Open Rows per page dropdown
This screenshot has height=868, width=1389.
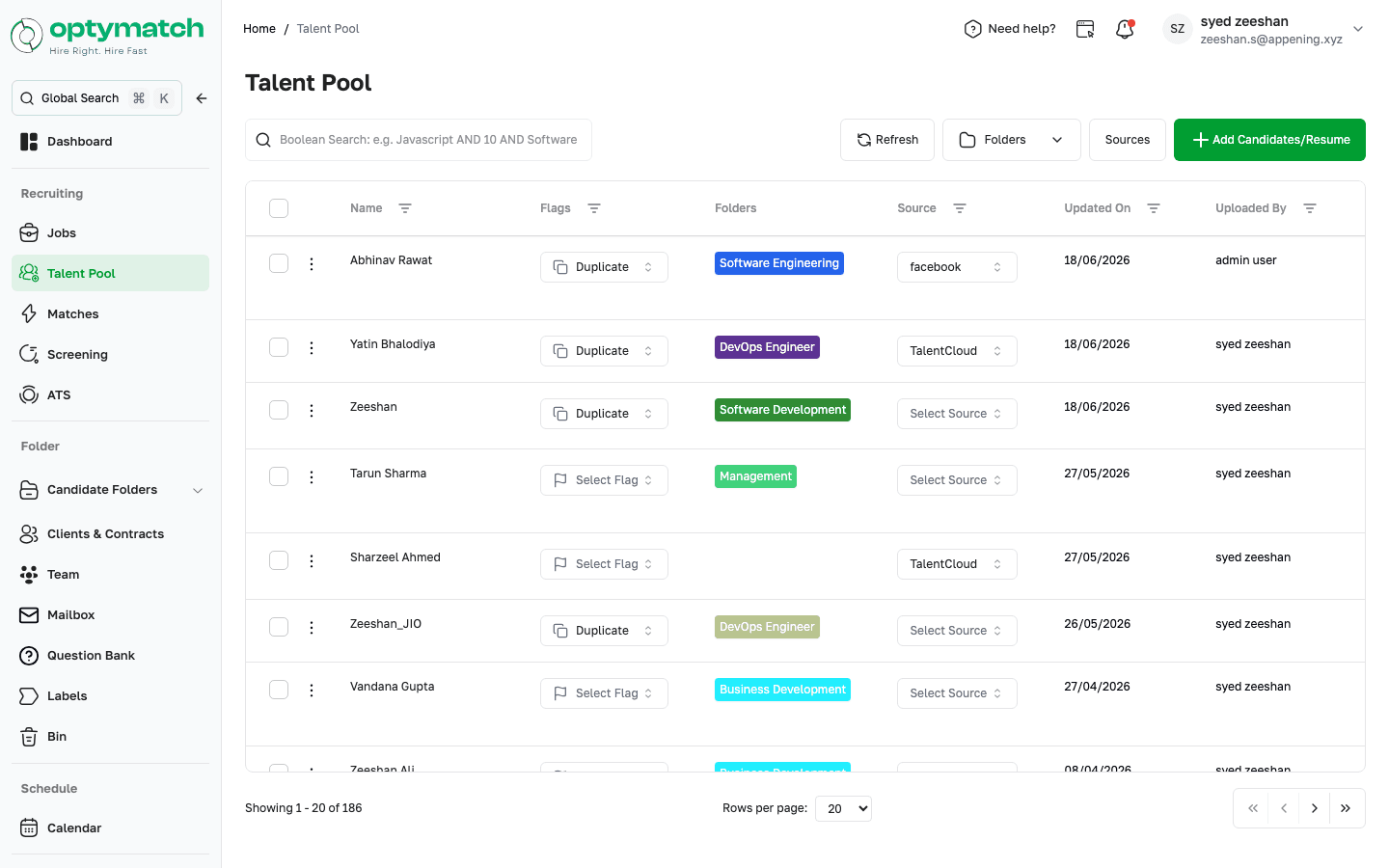(843, 808)
